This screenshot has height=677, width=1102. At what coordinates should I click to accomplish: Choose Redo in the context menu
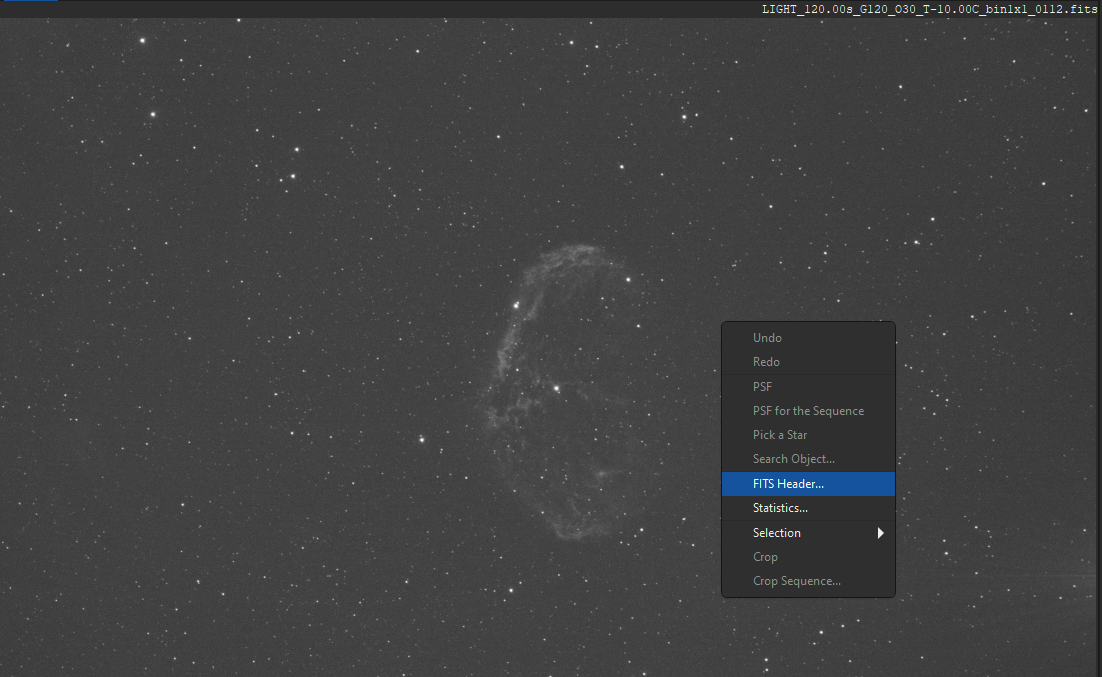808,362
